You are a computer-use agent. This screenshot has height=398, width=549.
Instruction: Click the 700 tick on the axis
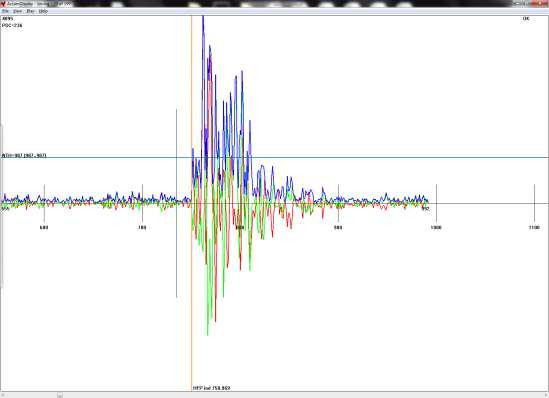pyautogui.click(x=142, y=228)
